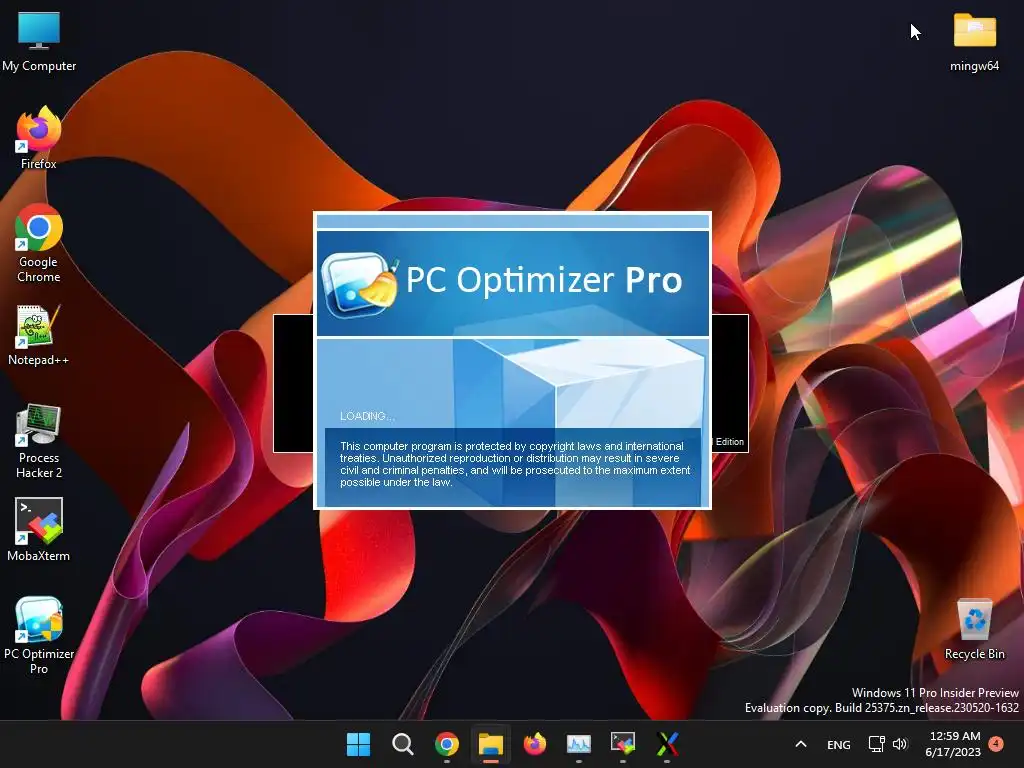
Task: Show hidden system tray icons
Action: click(x=801, y=744)
